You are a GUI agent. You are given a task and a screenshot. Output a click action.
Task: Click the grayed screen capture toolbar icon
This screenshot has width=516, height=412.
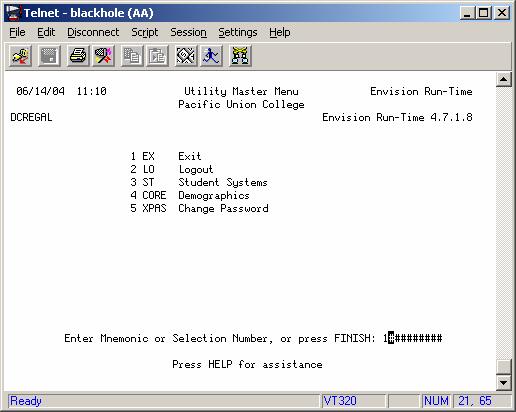click(49, 56)
